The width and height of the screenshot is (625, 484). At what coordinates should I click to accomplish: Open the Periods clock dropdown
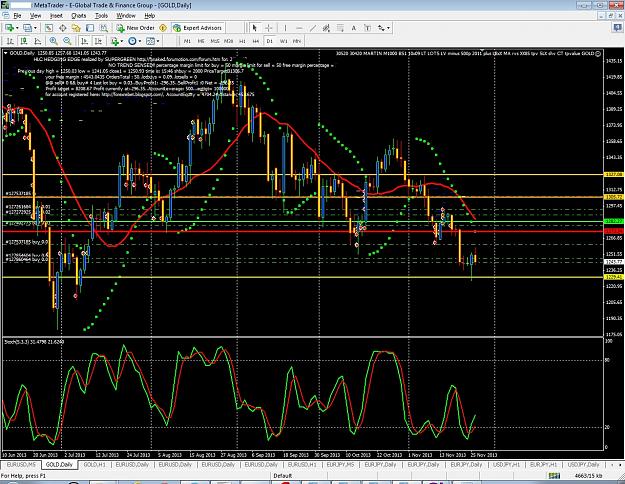[x=135, y=41]
